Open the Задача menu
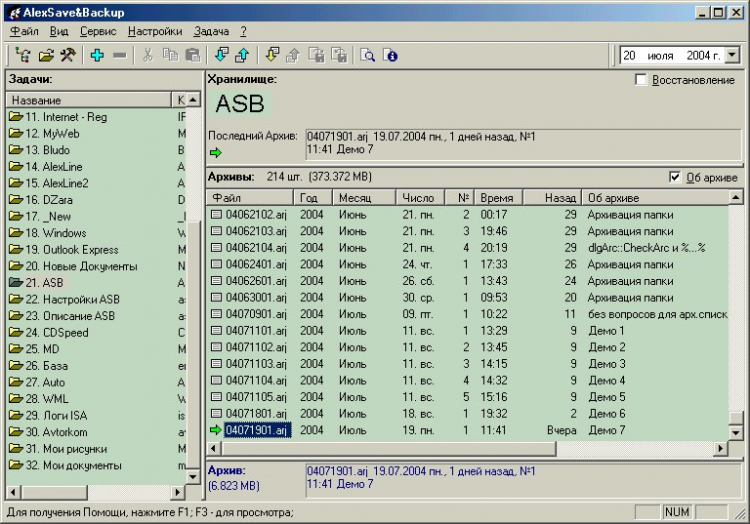The height and width of the screenshot is (524, 750). click(x=211, y=31)
